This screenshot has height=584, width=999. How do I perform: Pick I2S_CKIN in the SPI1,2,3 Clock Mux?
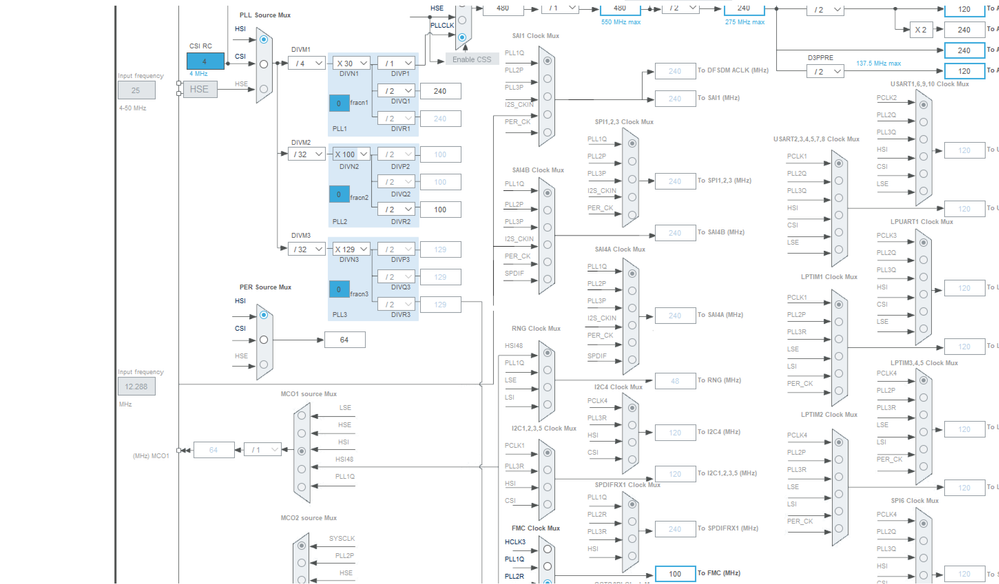632,197
